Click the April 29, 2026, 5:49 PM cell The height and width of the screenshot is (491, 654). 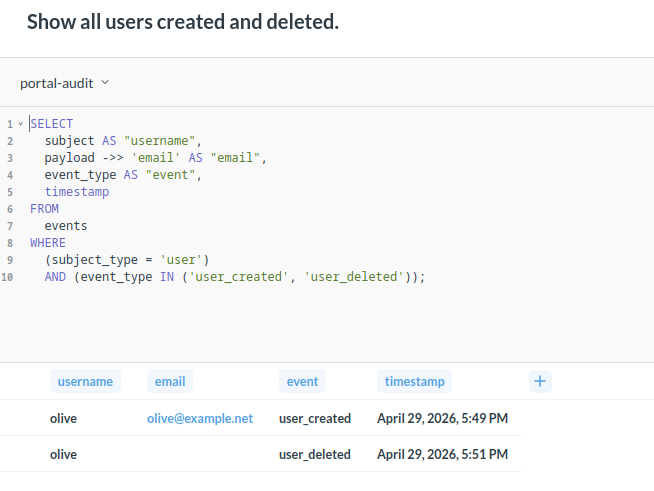[x=443, y=418]
